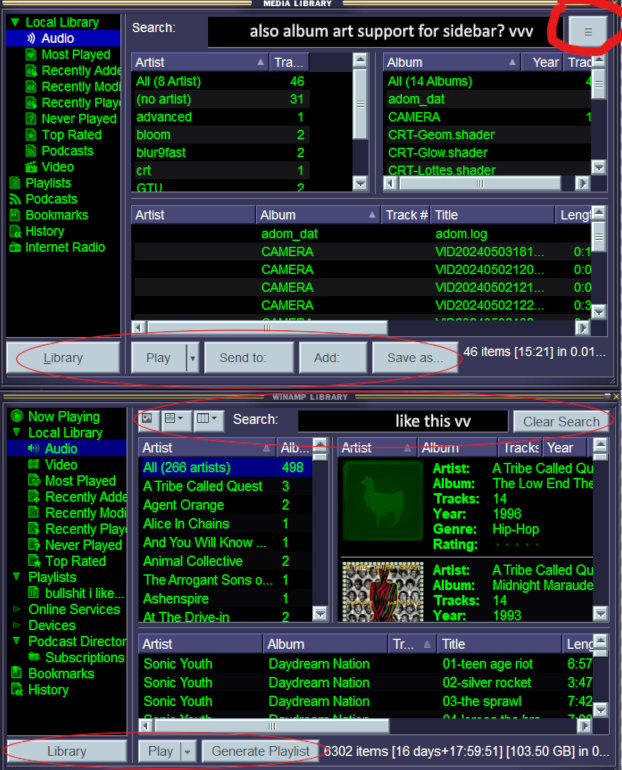The image size is (622, 770).
Task: Click Video camera icon in Media Library
Action: click(31, 167)
